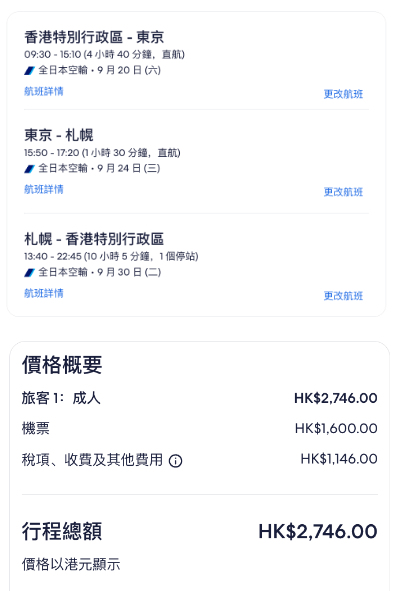Click the 行程總額 label
This screenshot has width=400, height=591.
[x=62, y=531]
